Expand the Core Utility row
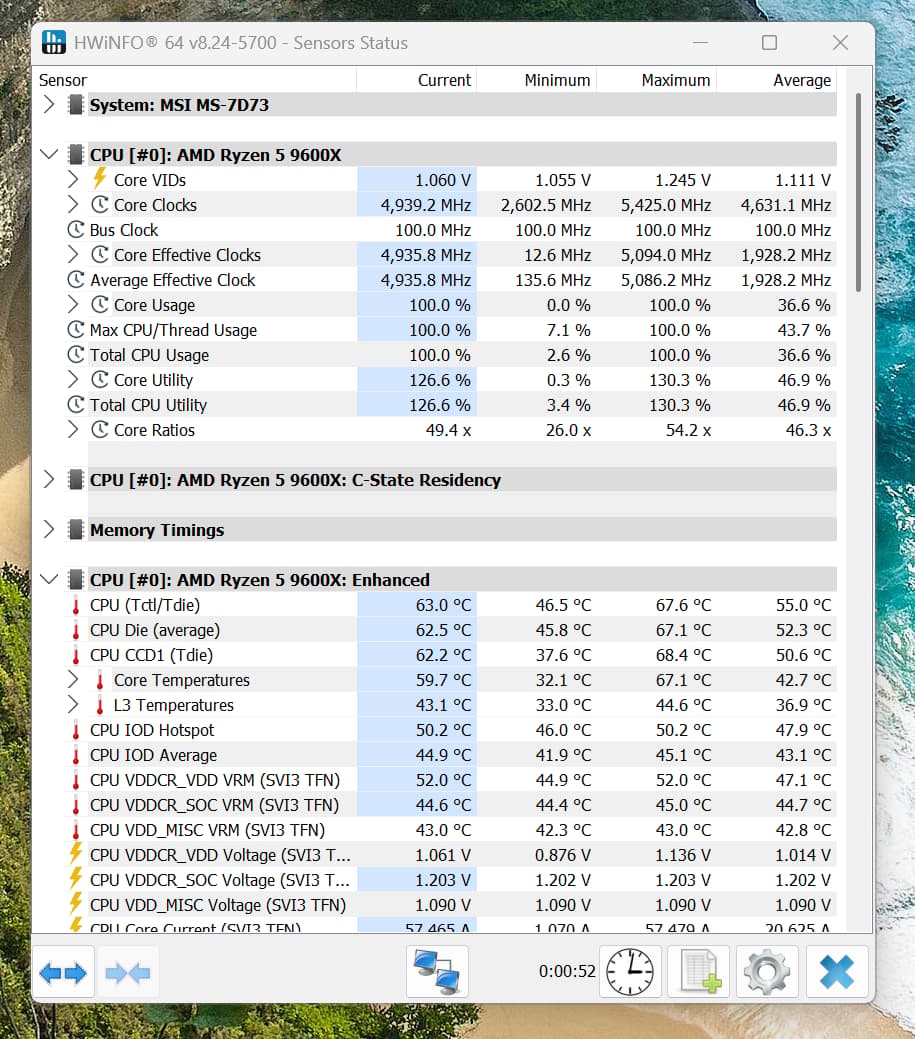This screenshot has height=1039, width=915. tap(73, 380)
